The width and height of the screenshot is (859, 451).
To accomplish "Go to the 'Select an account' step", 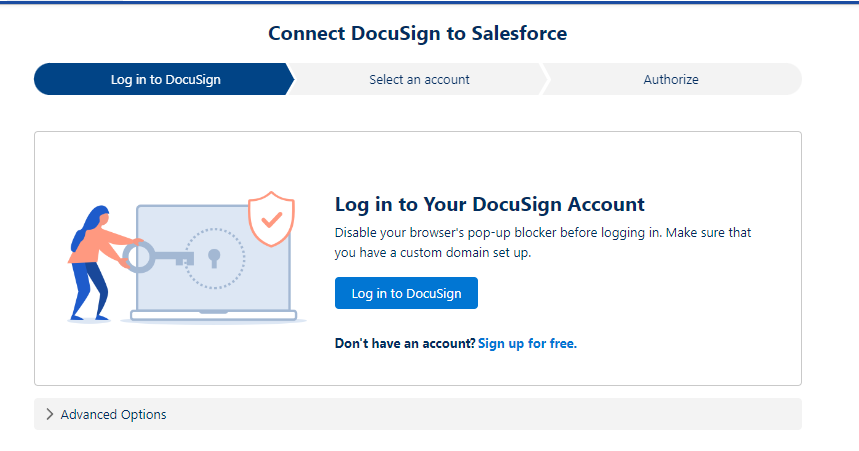I will (x=419, y=79).
